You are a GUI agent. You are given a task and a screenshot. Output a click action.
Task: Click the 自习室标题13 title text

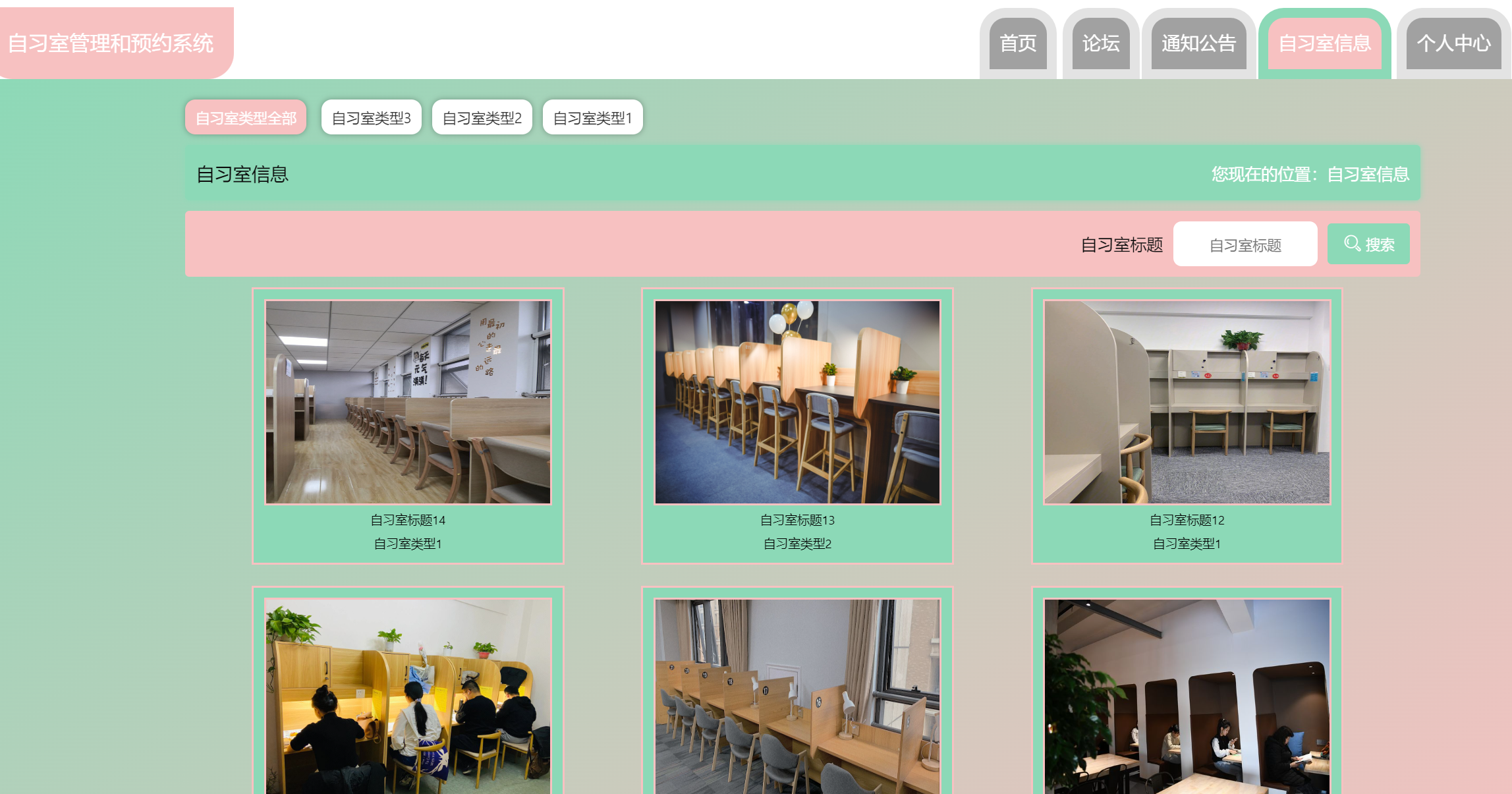797,520
